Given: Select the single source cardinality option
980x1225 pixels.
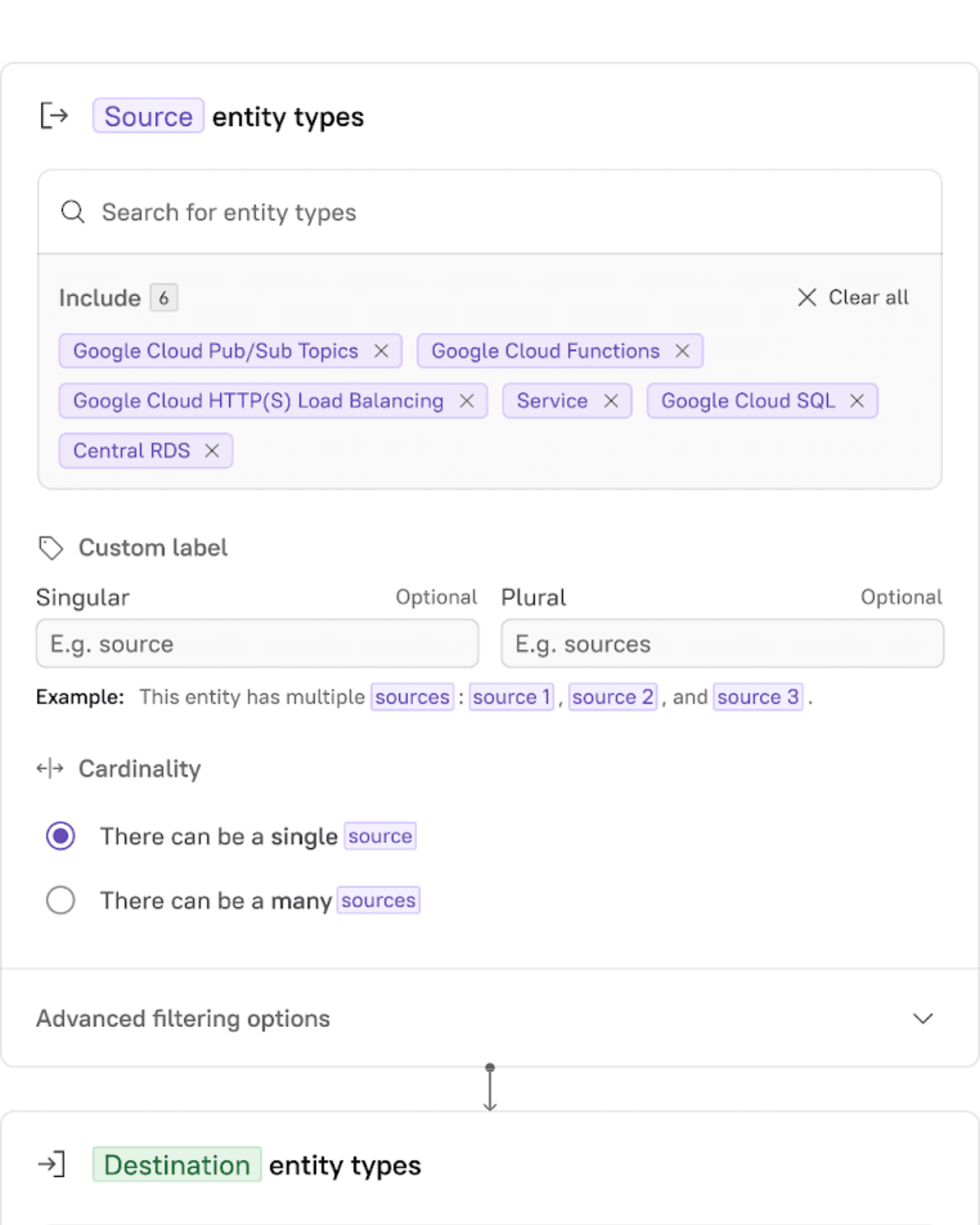Looking at the screenshot, I should coord(61,836).
